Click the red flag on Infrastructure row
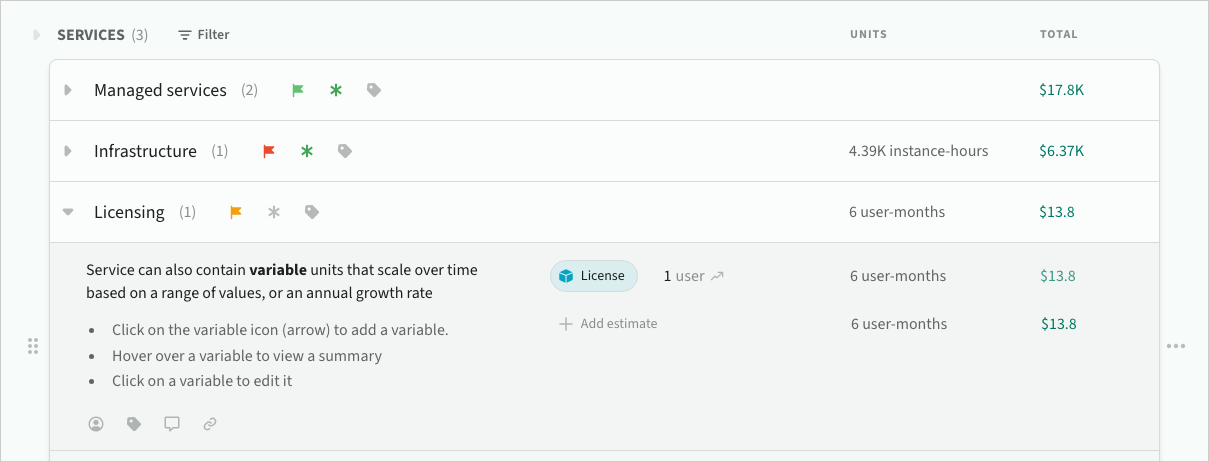The height and width of the screenshot is (462, 1209). click(x=268, y=151)
